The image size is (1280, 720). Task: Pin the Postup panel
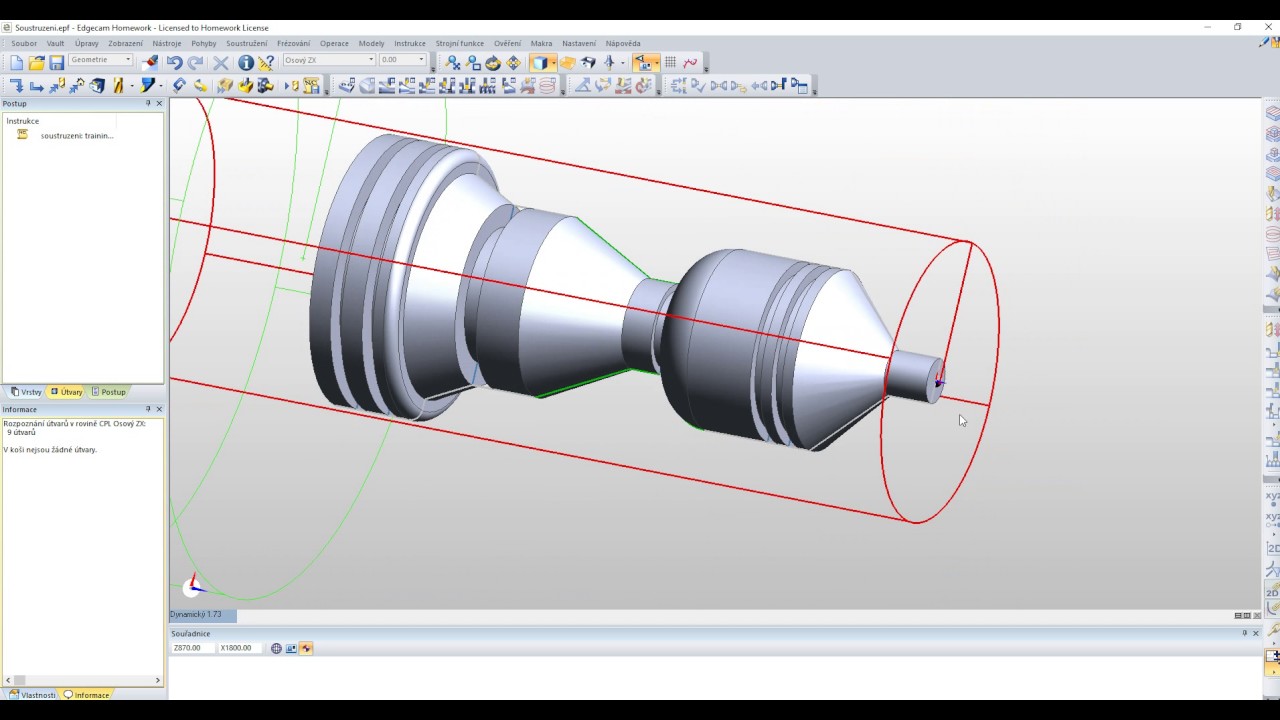pyautogui.click(x=148, y=103)
